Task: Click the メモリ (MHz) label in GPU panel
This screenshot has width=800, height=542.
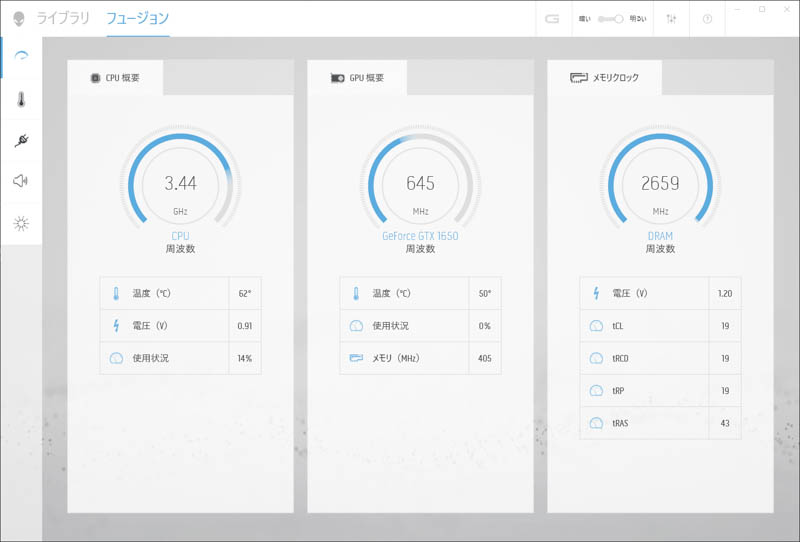Action: point(396,358)
